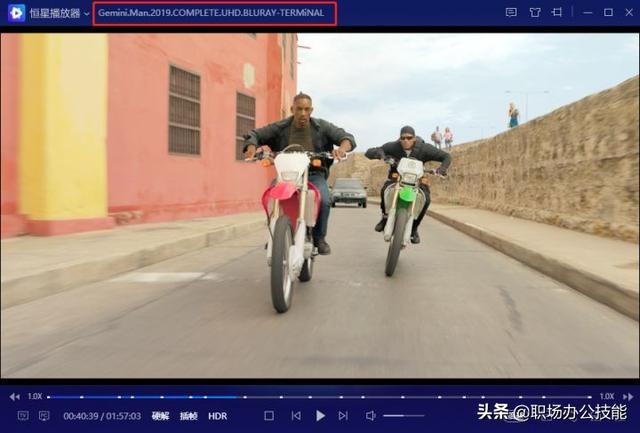Close the player window
The image size is (640, 433).
(x=629, y=13)
